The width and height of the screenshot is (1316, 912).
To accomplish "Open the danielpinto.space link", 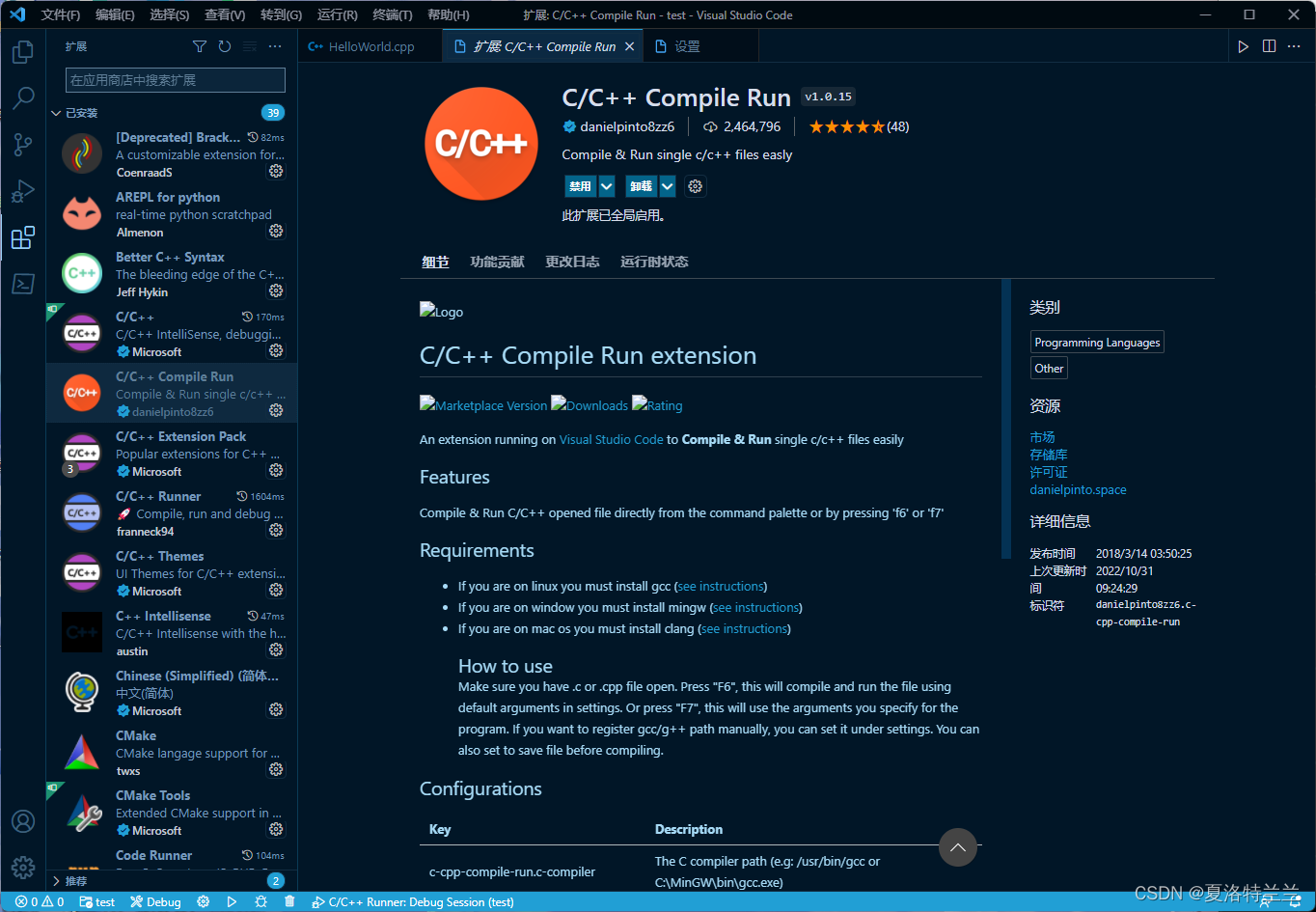I will (x=1078, y=489).
